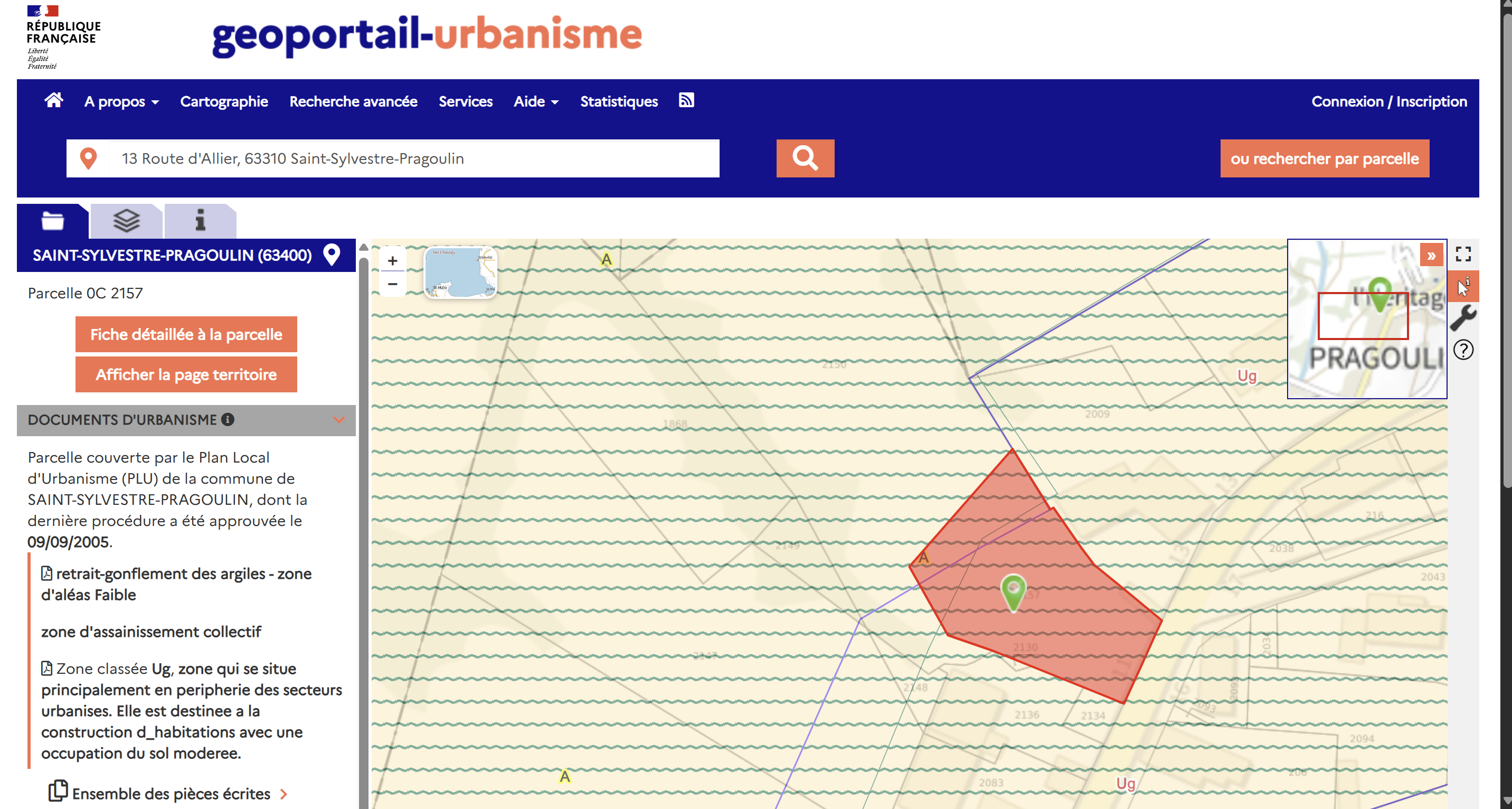Click Fiche détaillée à la parcelle button

(x=186, y=335)
